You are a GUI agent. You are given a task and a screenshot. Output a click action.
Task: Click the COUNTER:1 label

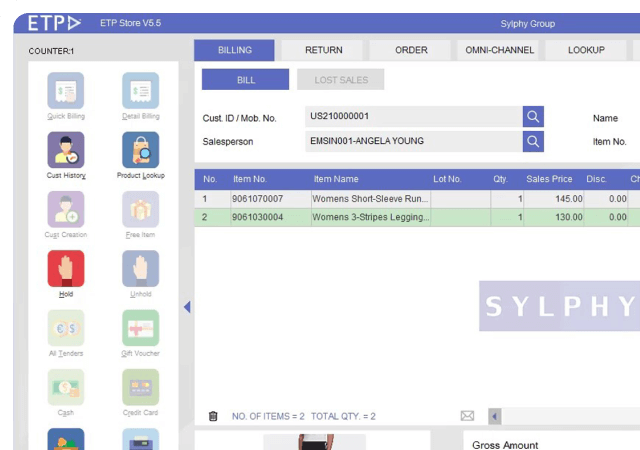pyautogui.click(x=51, y=51)
